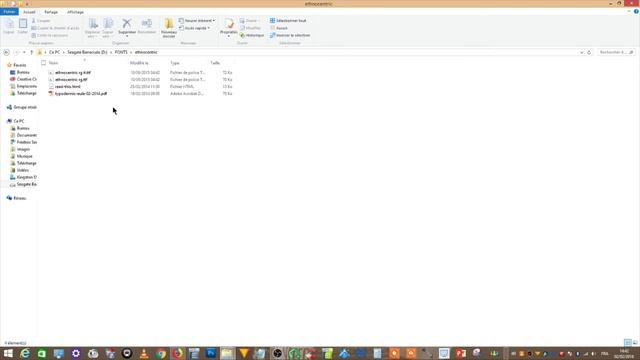Open VLC from the taskbar

coord(144,353)
